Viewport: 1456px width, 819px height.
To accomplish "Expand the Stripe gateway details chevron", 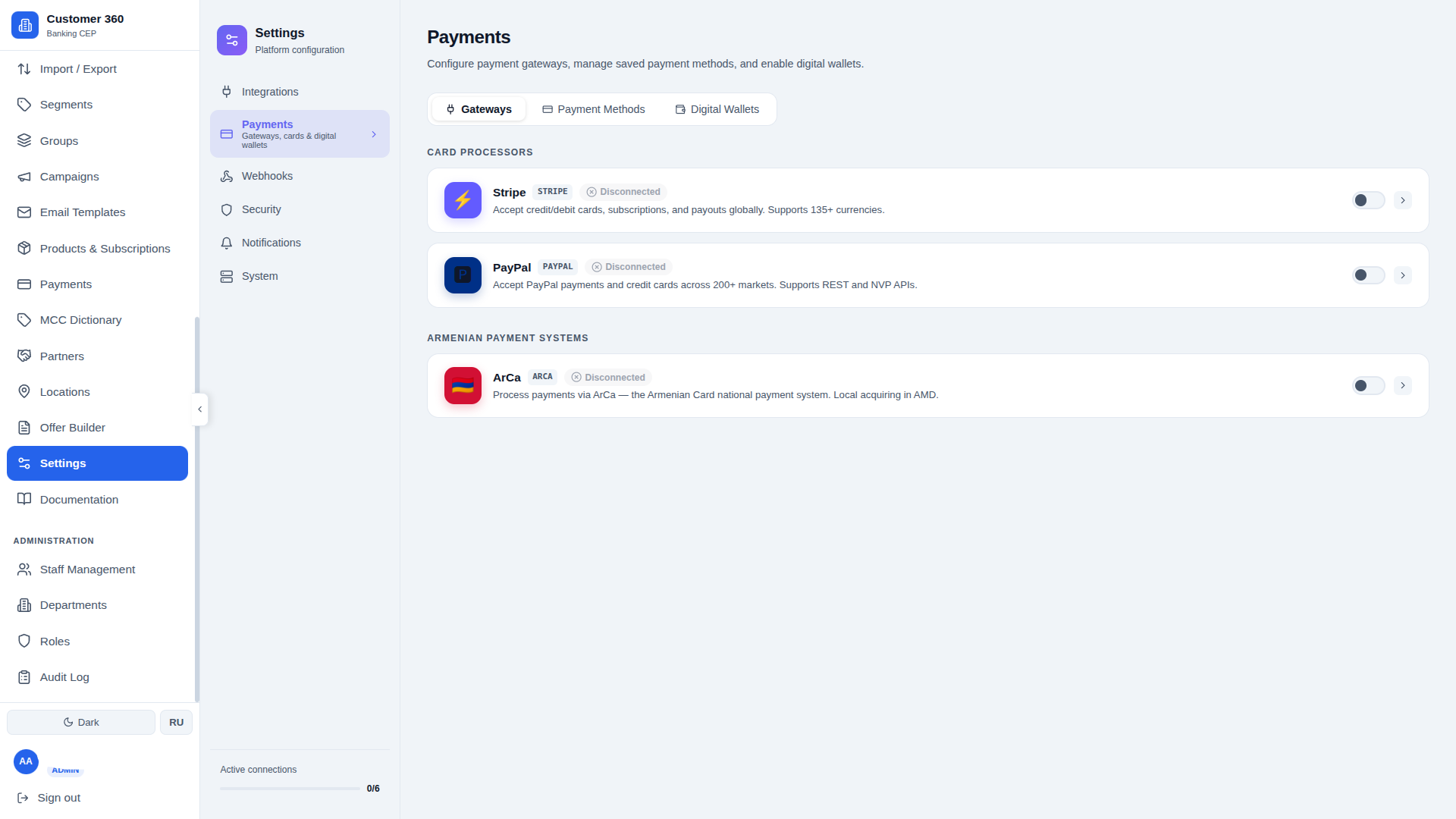I will [x=1403, y=200].
